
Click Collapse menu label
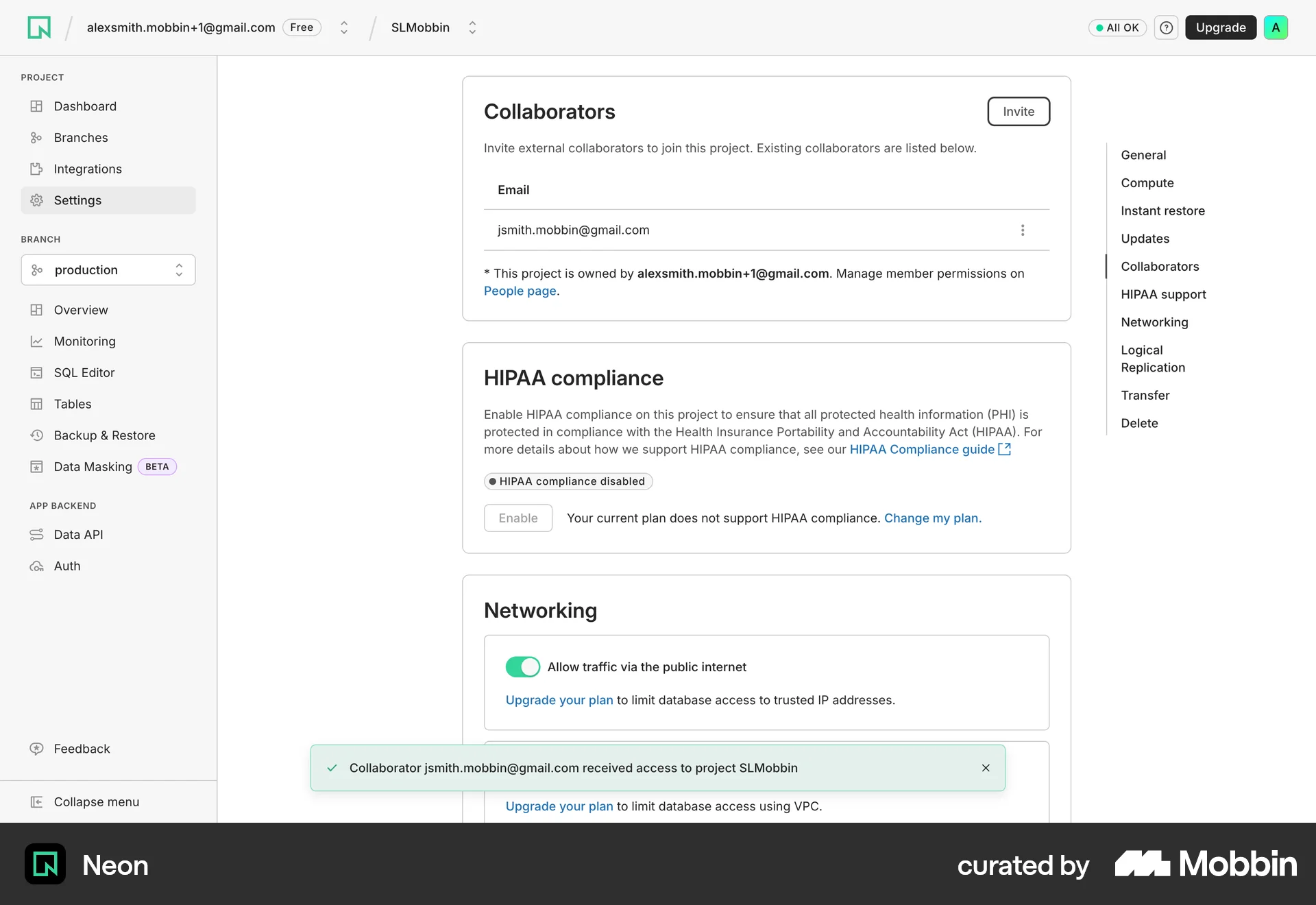pyautogui.click(x=97, y=802)
